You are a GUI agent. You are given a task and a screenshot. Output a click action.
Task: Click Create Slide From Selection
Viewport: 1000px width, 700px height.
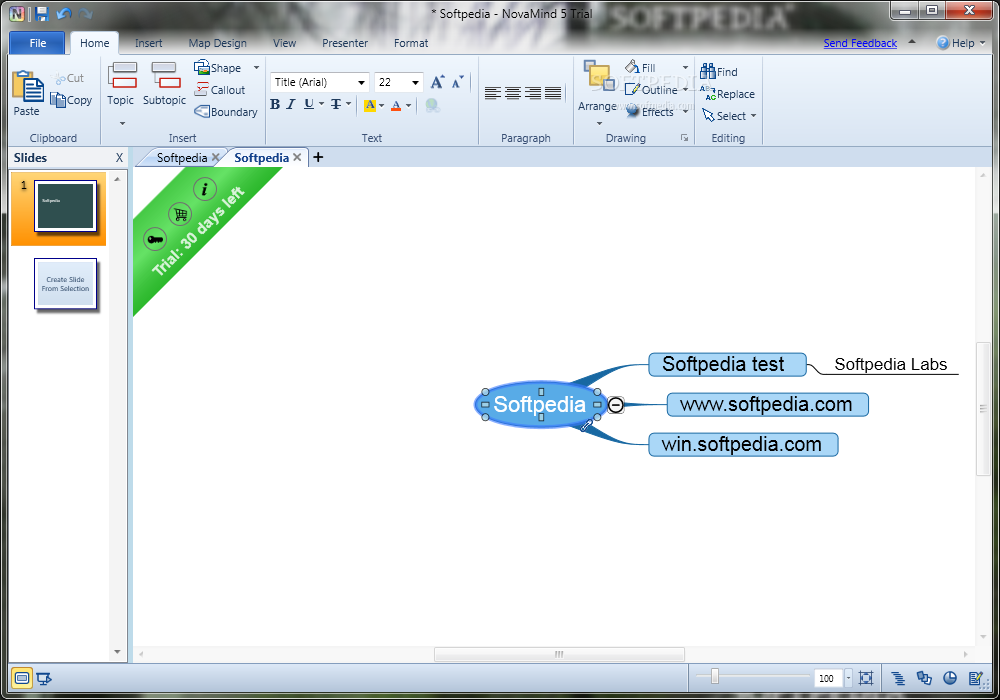66,284
